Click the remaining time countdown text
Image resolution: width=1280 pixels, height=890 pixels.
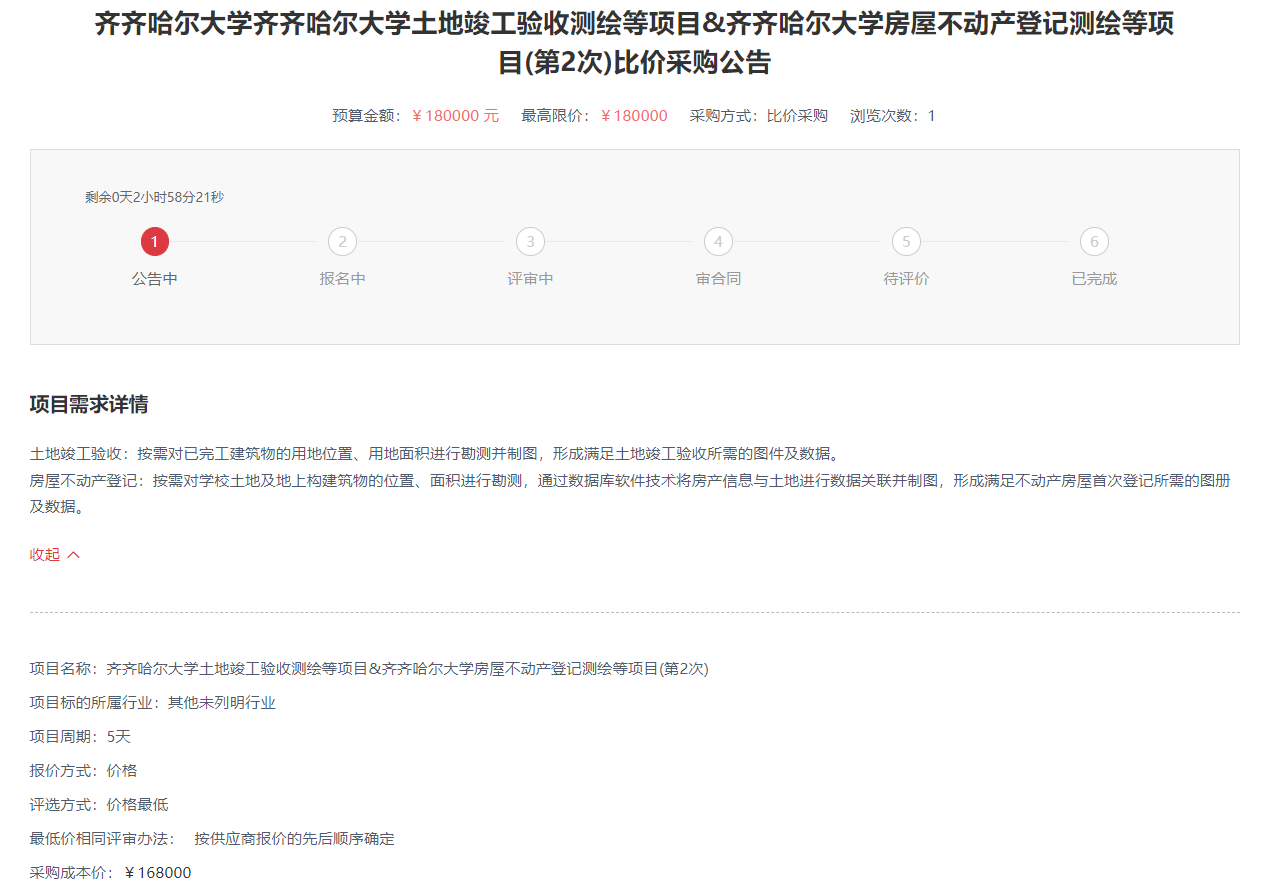(x=154, y=197)
